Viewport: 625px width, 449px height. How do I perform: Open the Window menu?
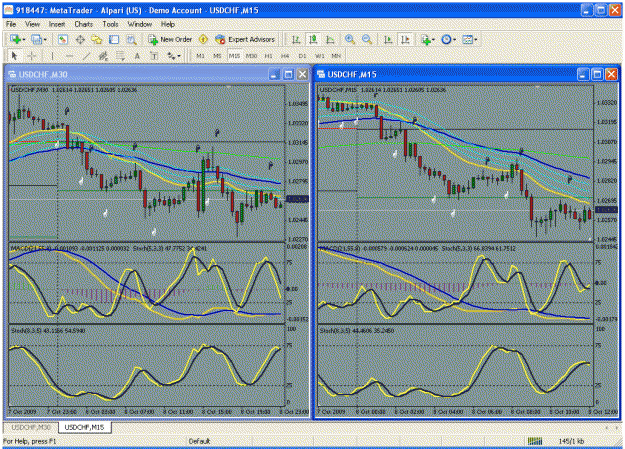(140, 24)
